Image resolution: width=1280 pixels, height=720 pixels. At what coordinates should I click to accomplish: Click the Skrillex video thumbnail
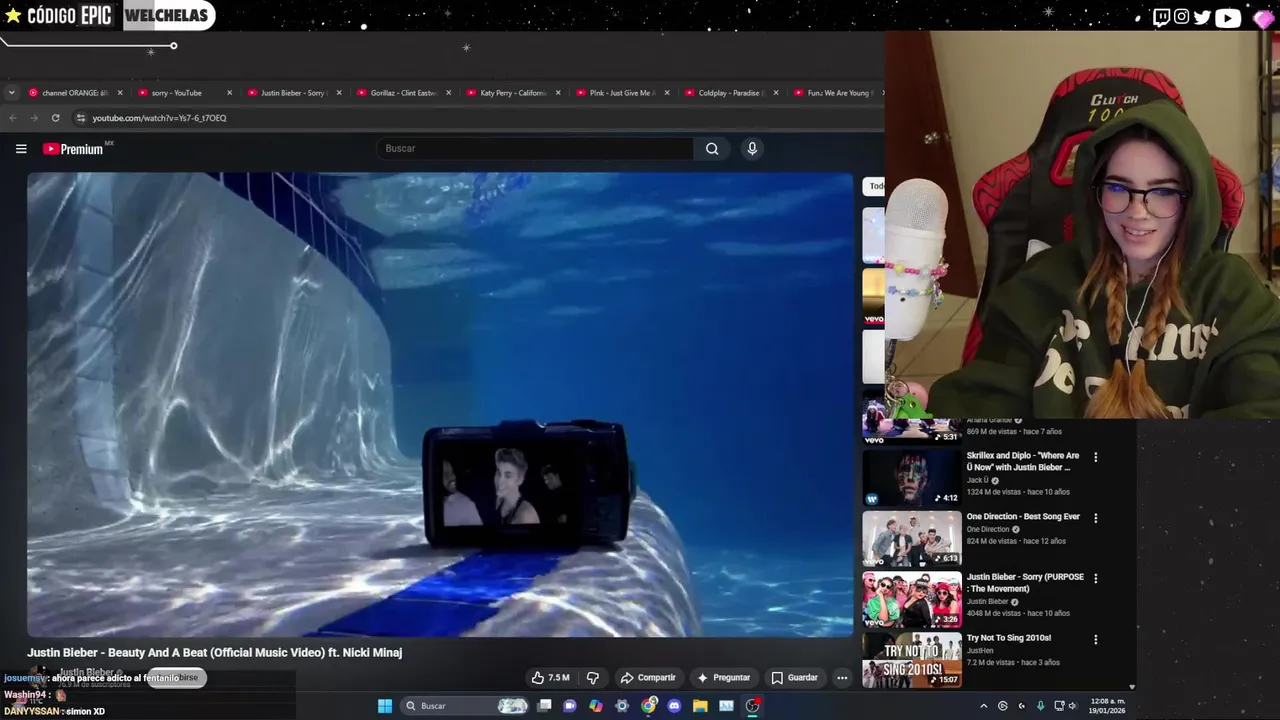(x=912, y=478)
